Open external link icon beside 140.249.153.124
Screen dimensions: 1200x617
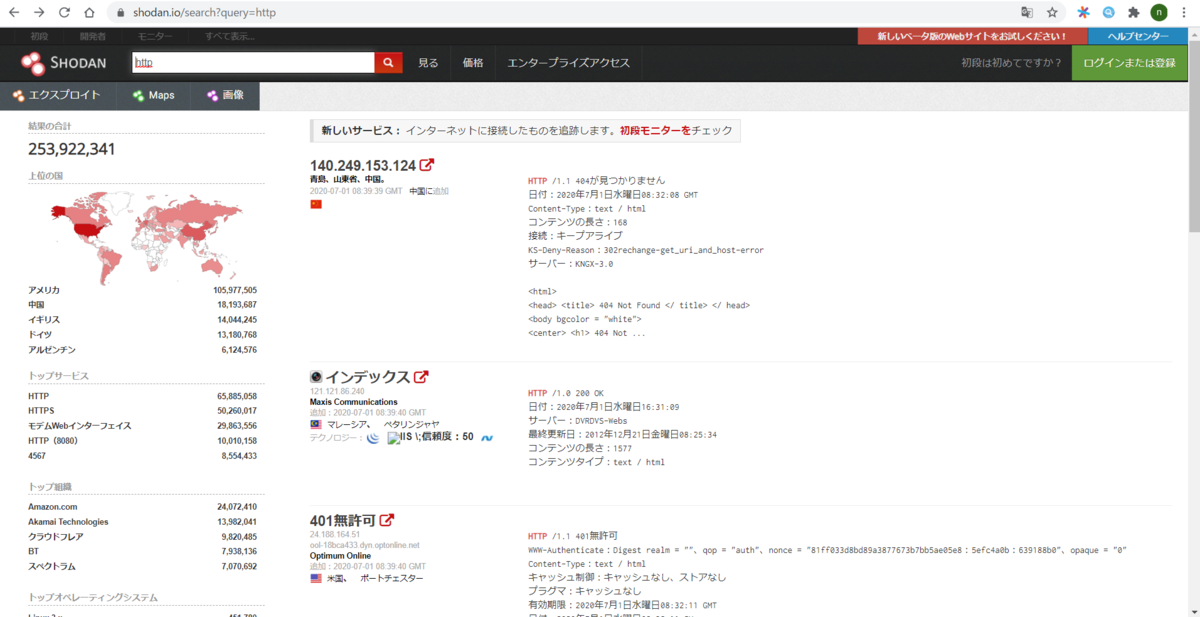[427, 165]
